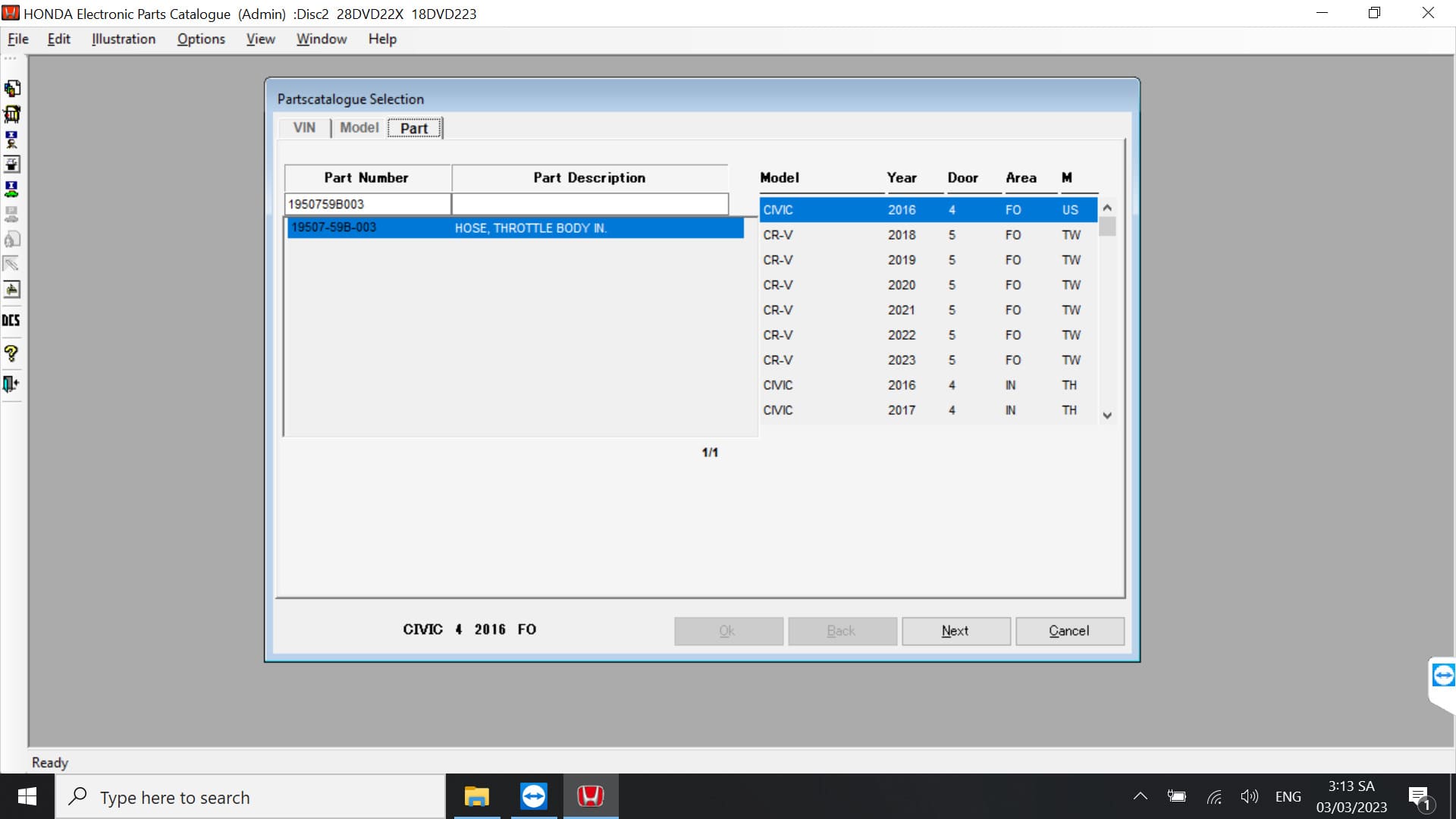The width and height of the screenshot is (1456, 819).
Task: Open File Explorer from the taskbar
Action: point(477,796)
